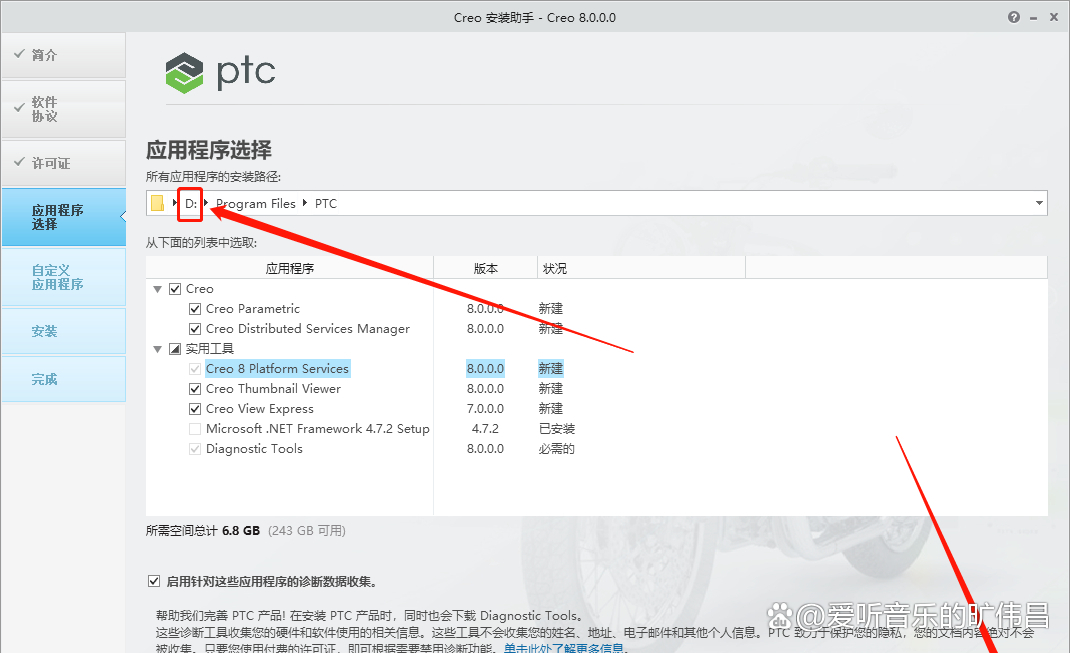Select Creo View Express label

click(260, 409)
